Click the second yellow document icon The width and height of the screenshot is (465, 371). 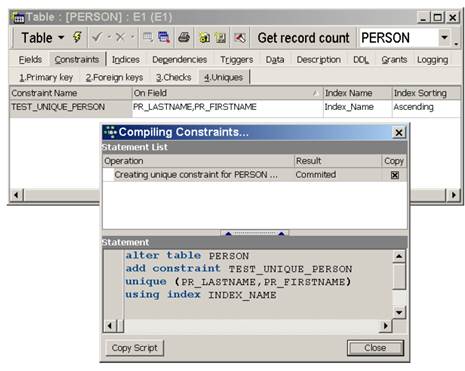click(220, 38)
